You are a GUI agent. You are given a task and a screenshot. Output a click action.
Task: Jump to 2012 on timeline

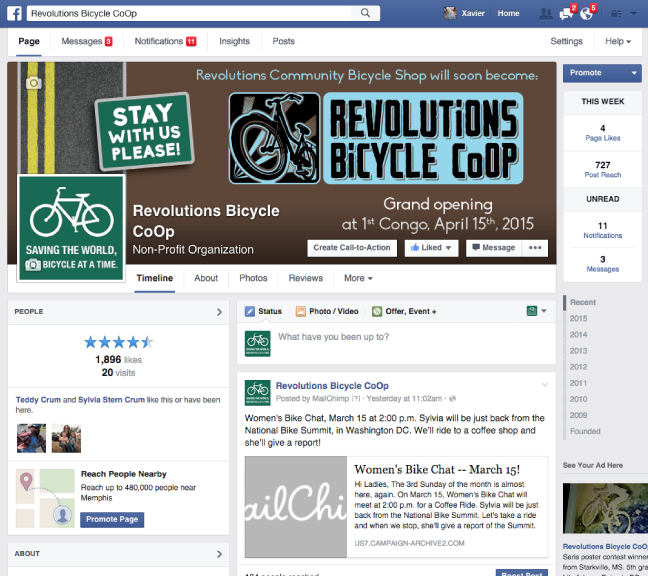coord(578,367)
